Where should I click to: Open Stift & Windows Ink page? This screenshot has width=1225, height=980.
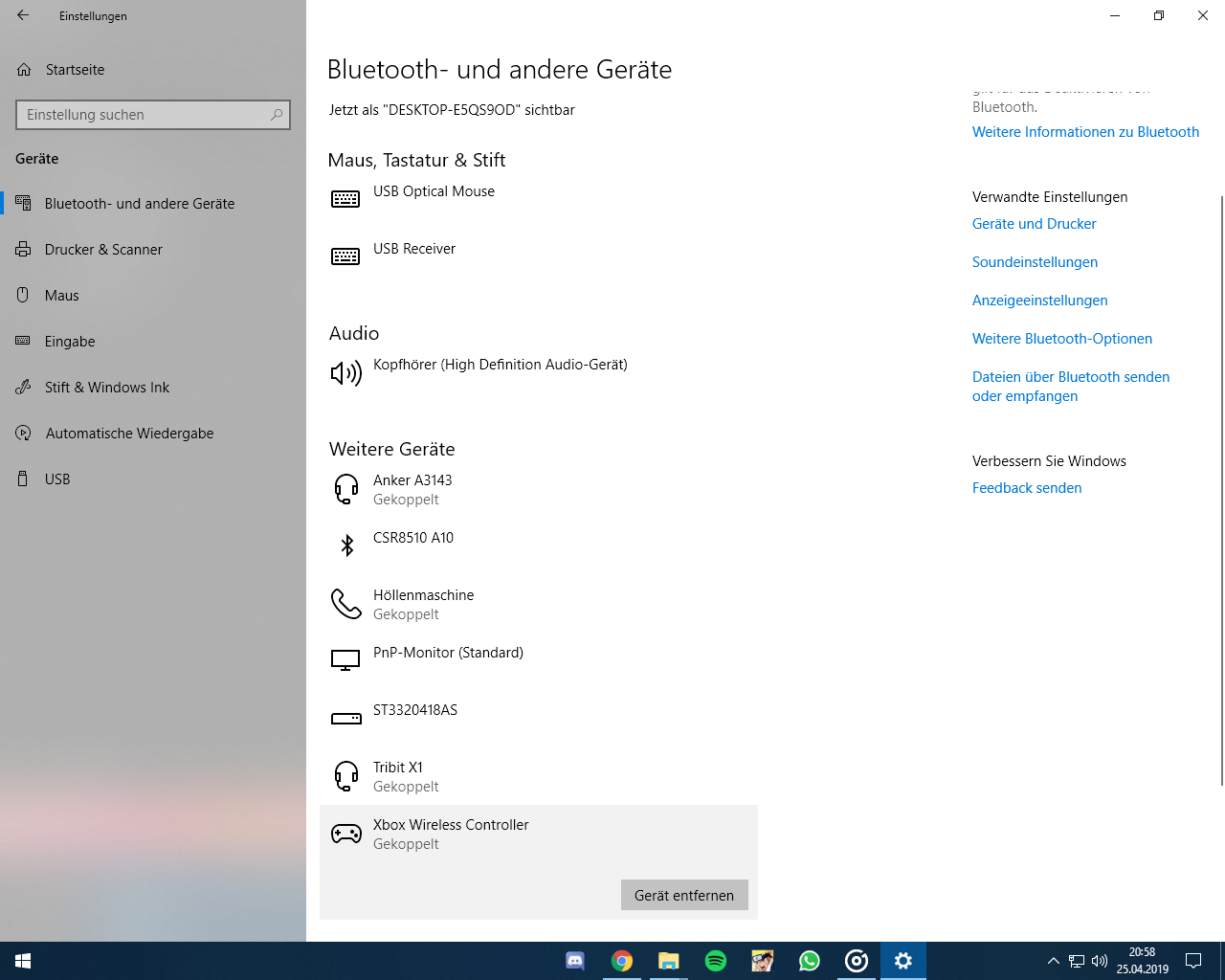point(153,388)
